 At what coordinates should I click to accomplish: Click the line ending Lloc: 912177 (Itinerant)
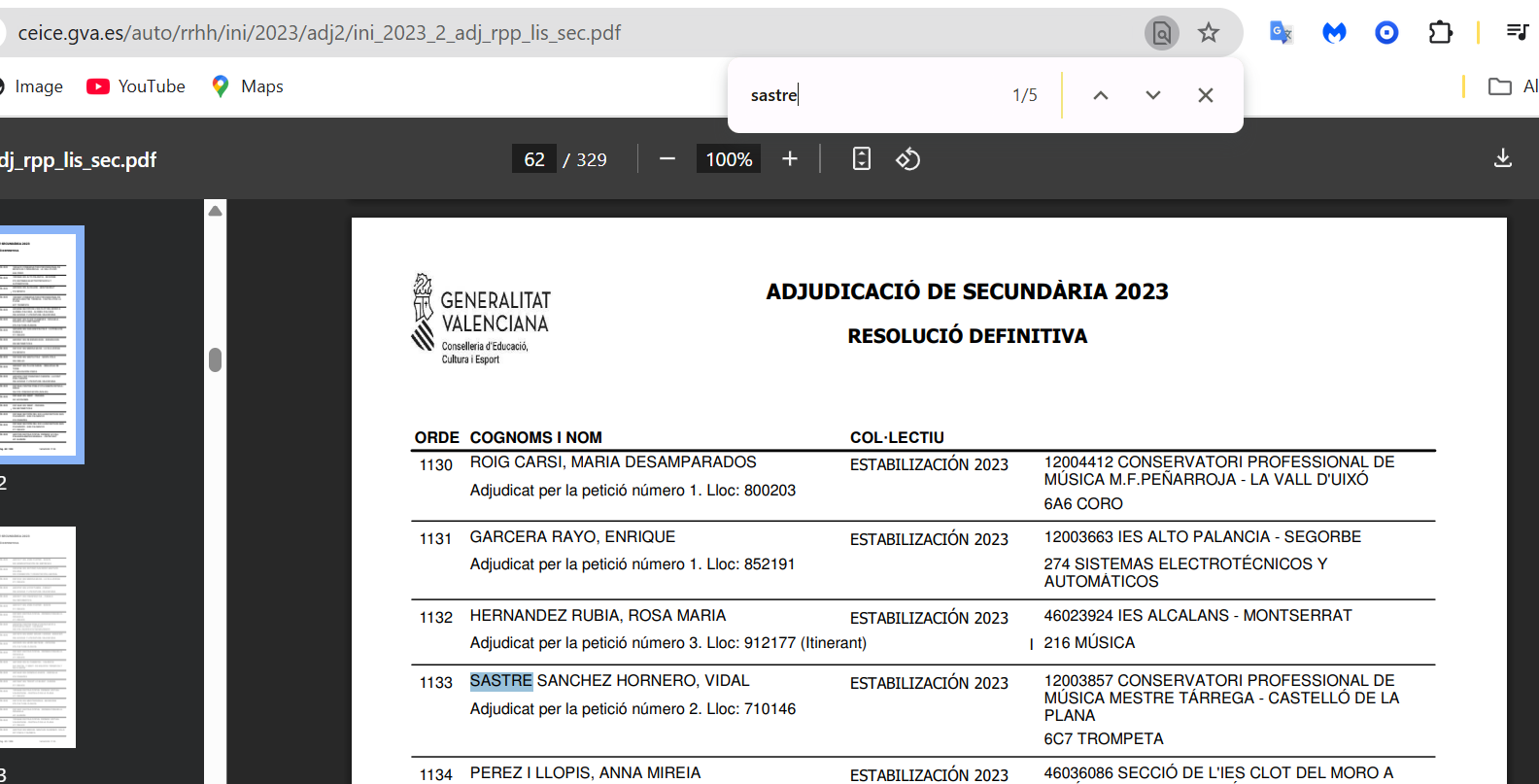[668, 643]
